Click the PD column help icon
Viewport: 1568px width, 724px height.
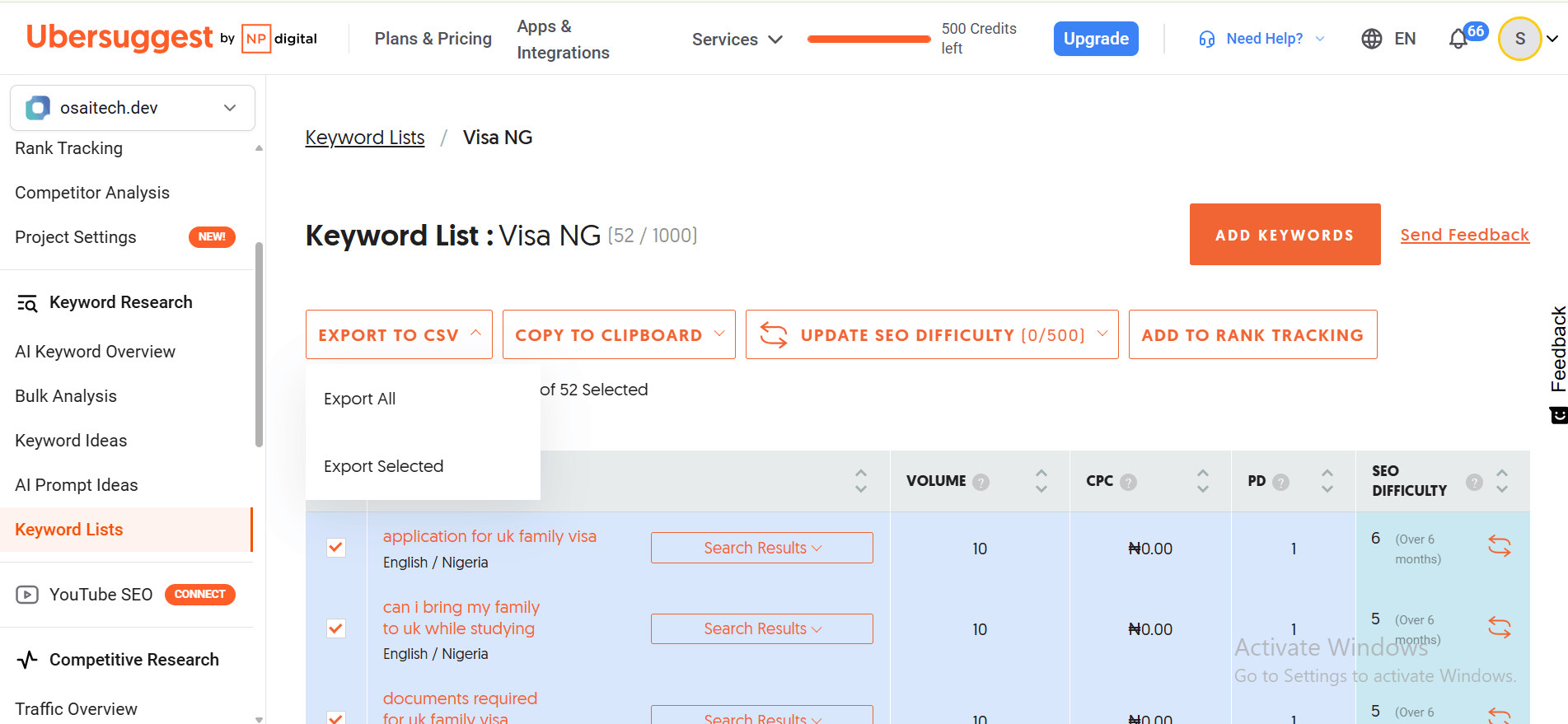tap(1280, 482)
